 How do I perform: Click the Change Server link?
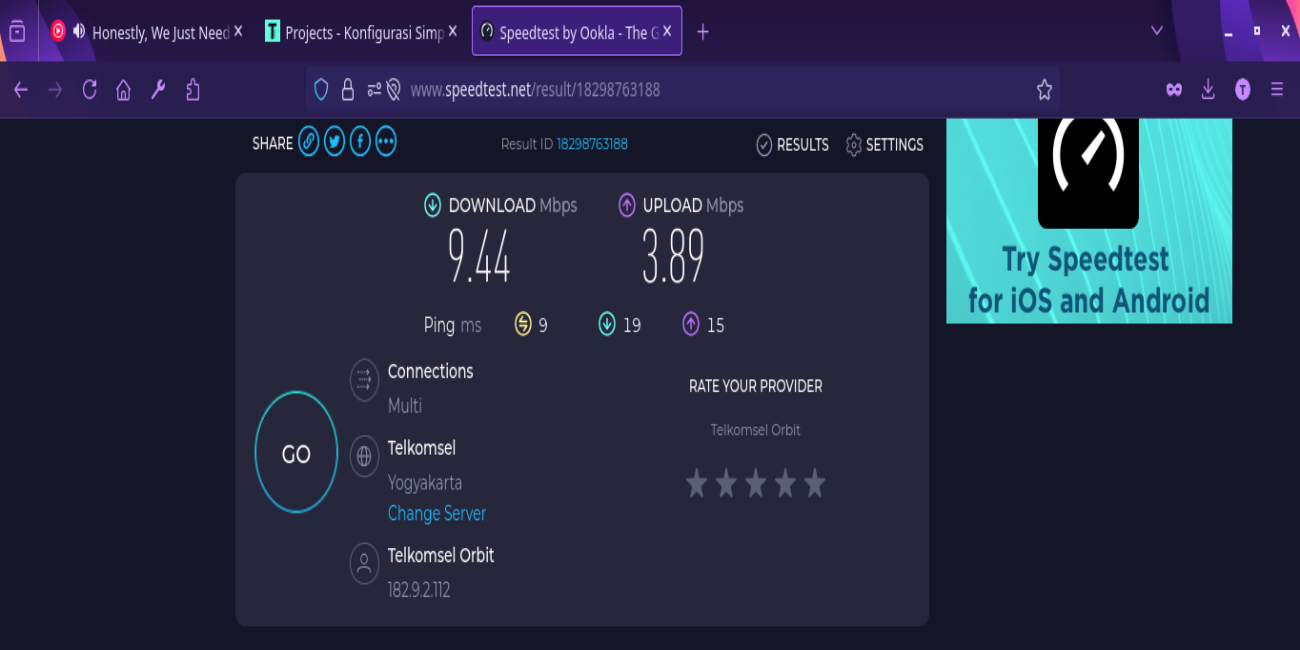pos(436,513)
